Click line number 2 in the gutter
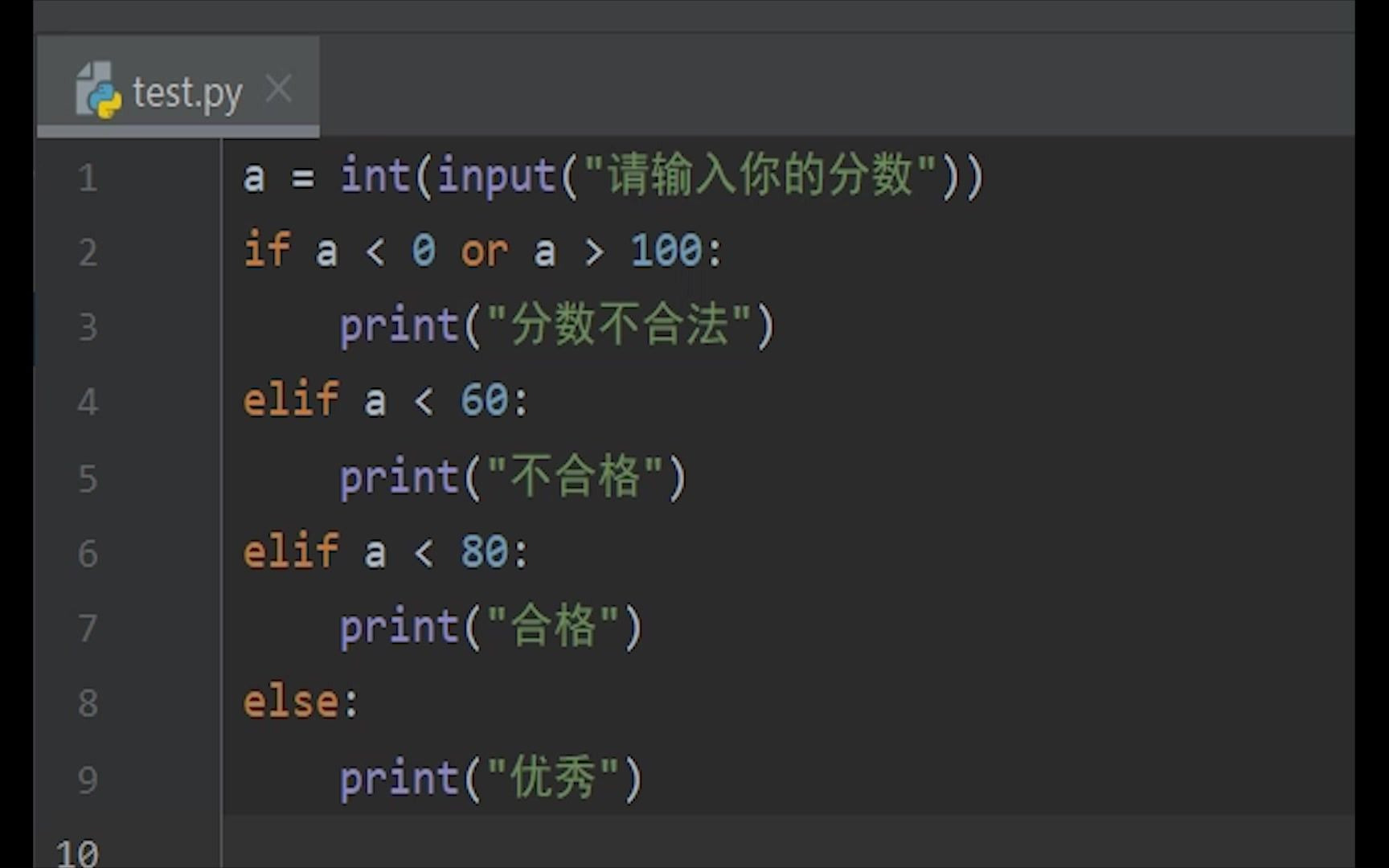 pos(88,252)
